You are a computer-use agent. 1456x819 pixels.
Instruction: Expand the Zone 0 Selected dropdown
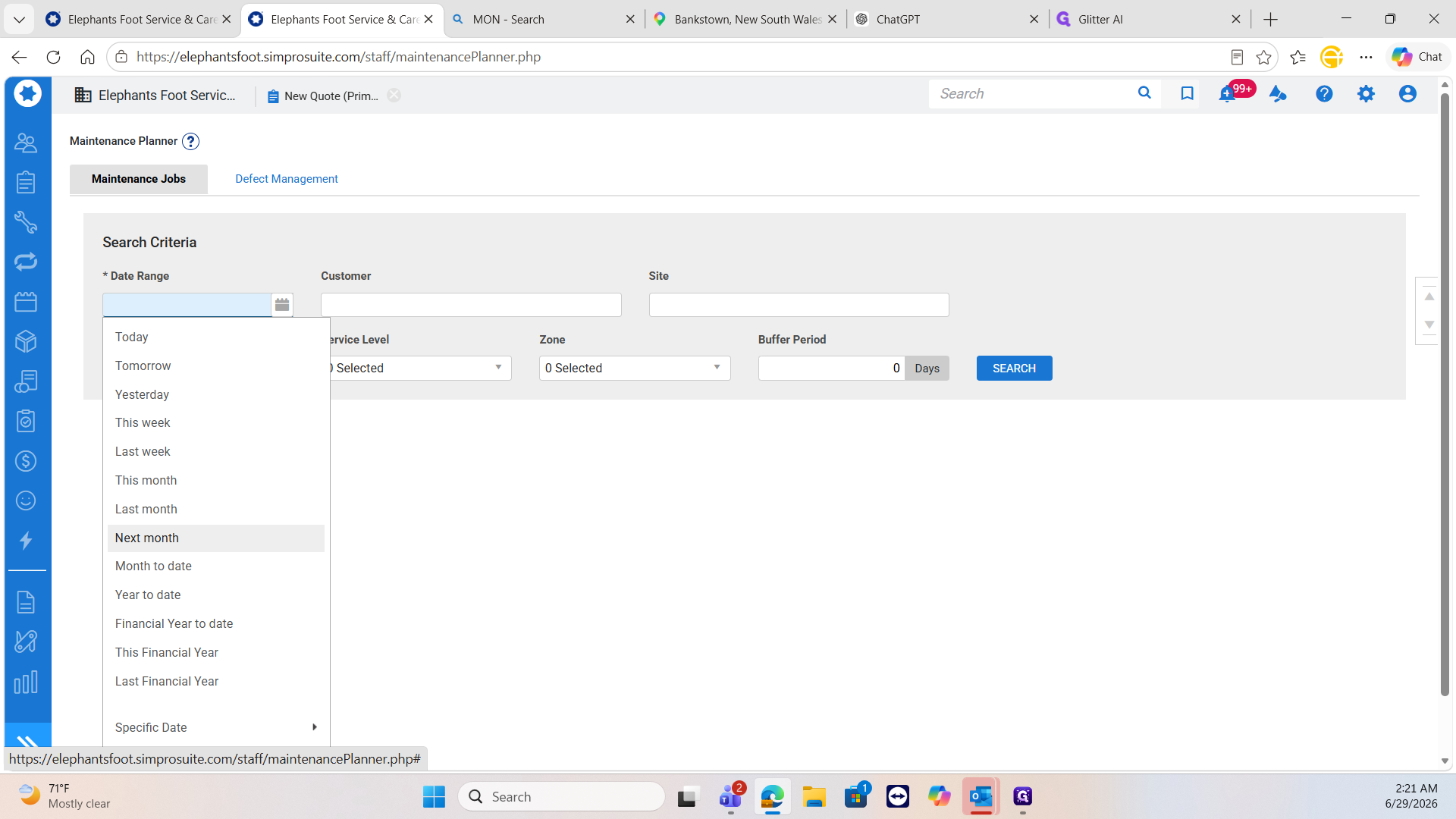[x=635, y=368]
